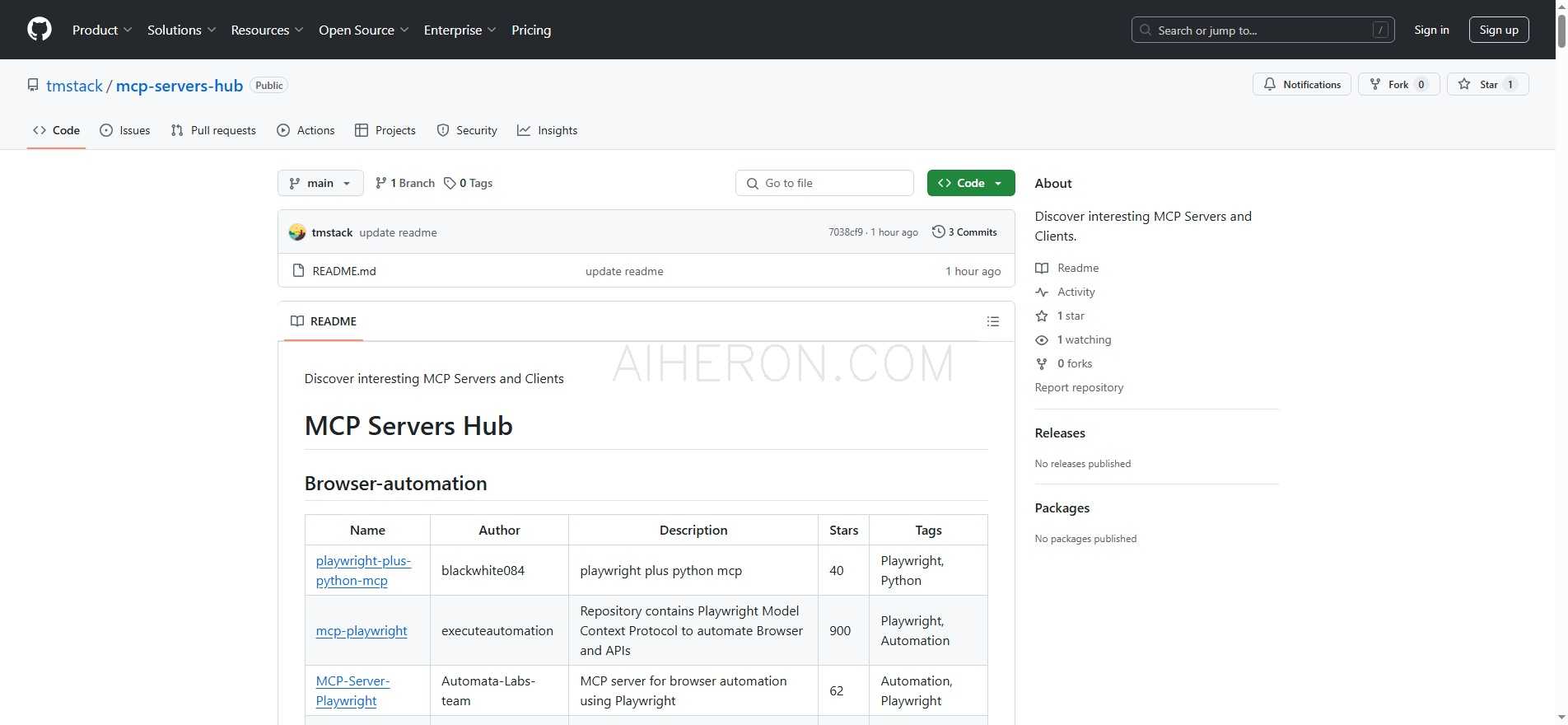Open the main branch selector dropdown
1568x725 pixels.
tap(320, 183)
